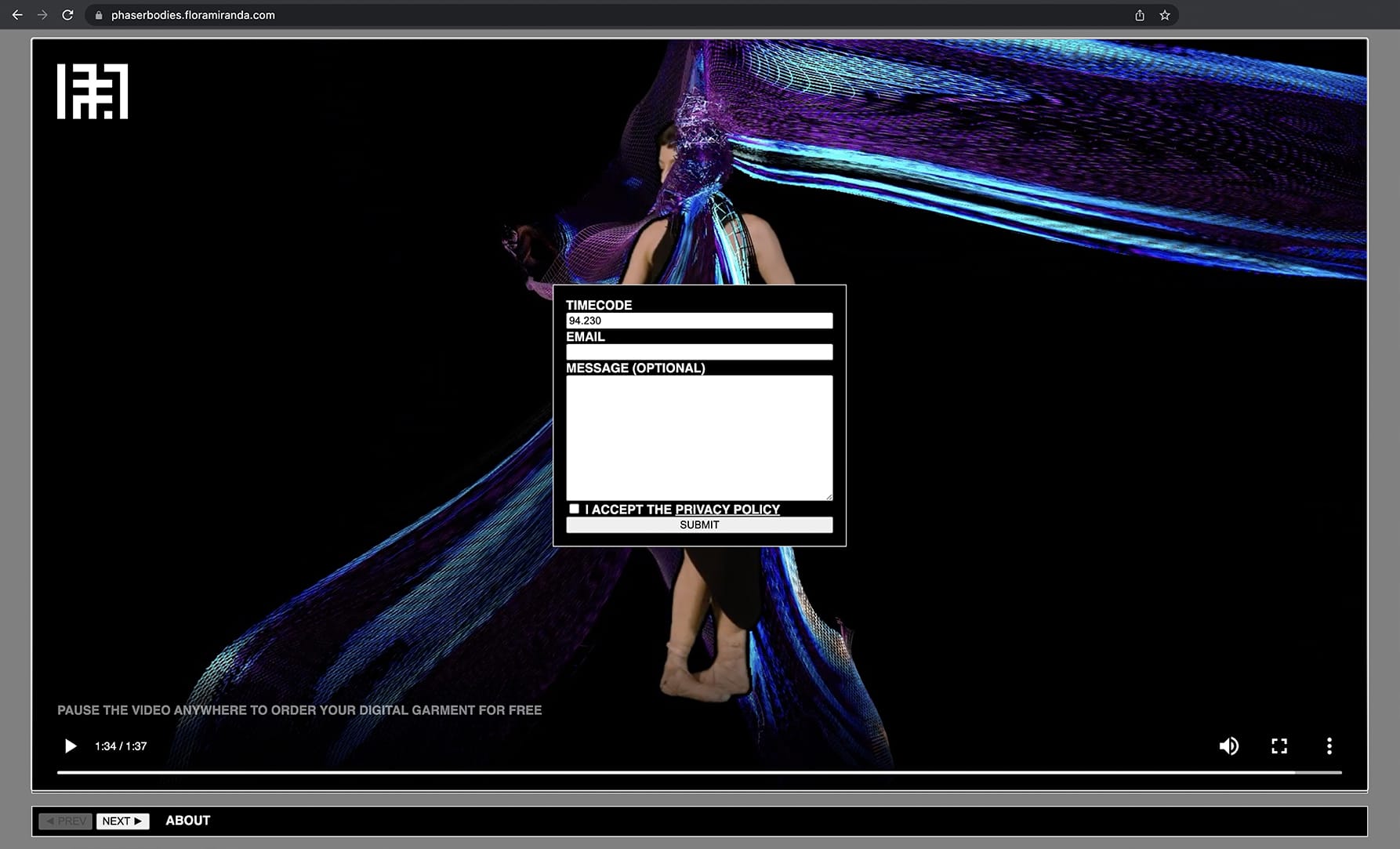Open the Privacy Policy link
Screen dimensions: 1400x849
click(727, 510)
